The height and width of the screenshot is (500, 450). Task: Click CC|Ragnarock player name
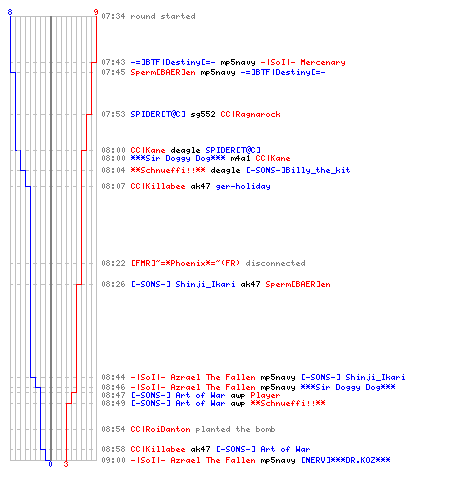250,114
